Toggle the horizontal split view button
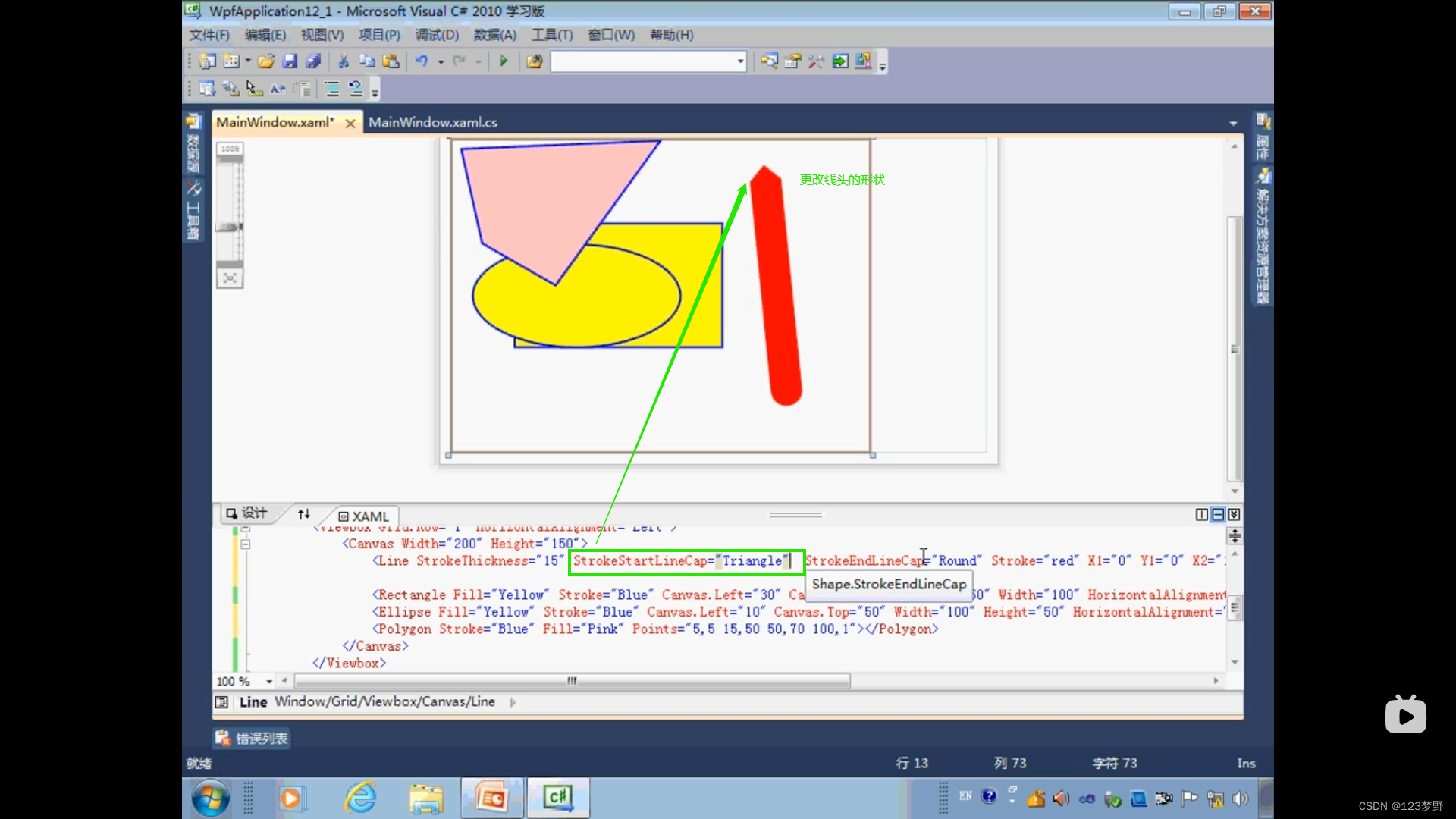The width and height of the screenshot is (1456, 819). 1218,514
